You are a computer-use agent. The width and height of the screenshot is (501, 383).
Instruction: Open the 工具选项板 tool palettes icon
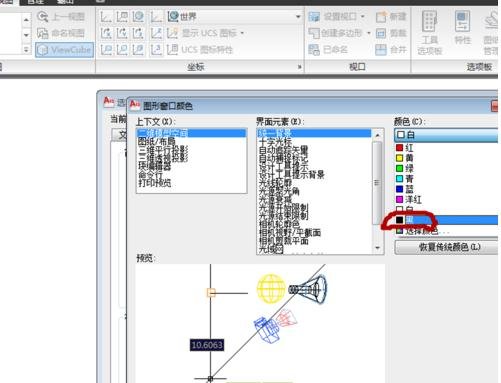[x=430, y=32]
